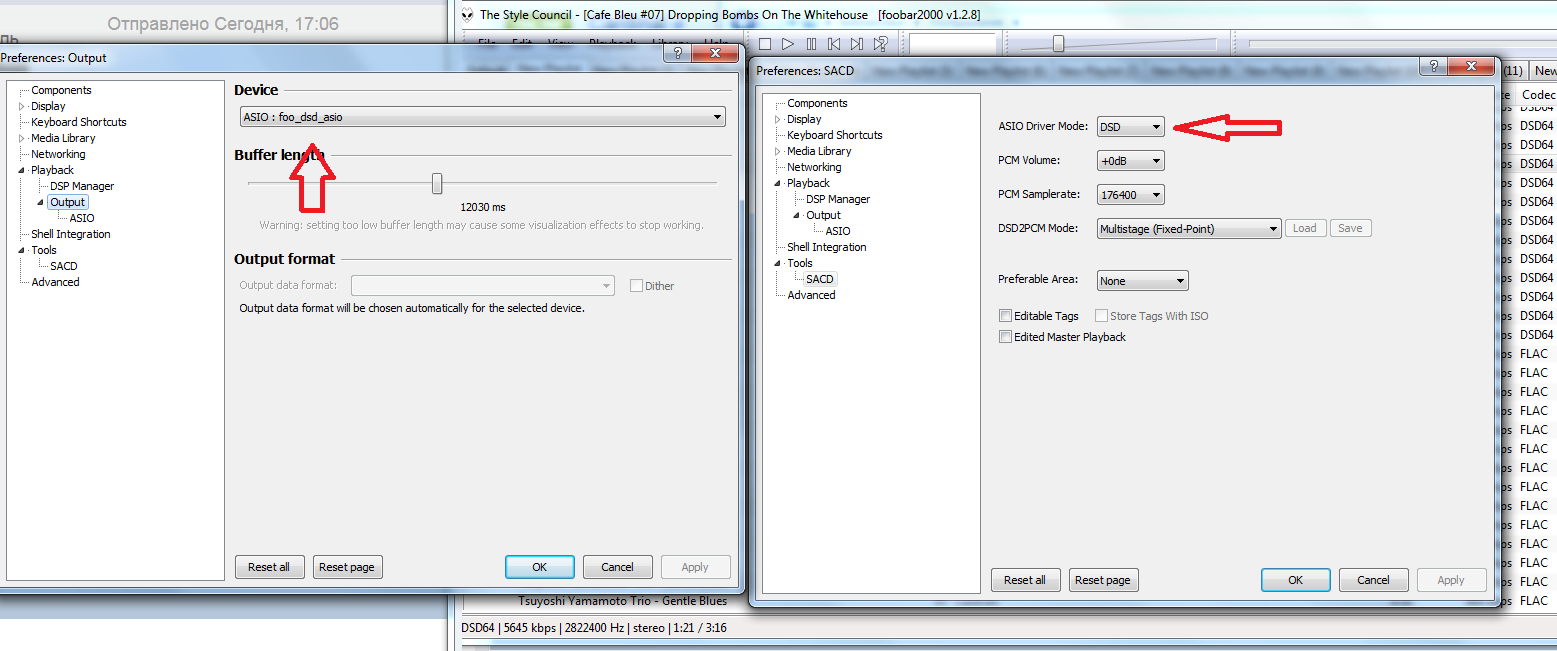The width and height of the screenshot is (1557, 651).
Task: Select DSP Manager in SACD preferences tree
Action: point(838,199)
